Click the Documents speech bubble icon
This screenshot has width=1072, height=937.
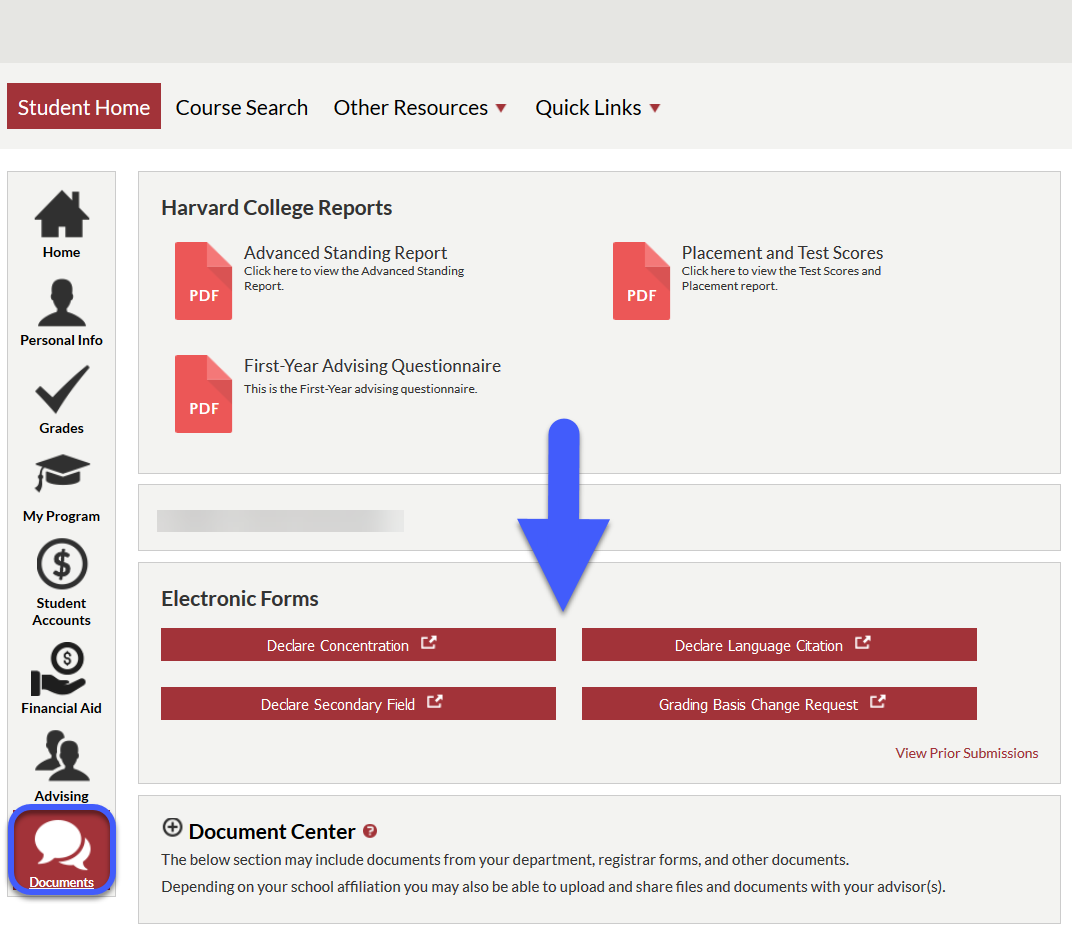[61, 845]
